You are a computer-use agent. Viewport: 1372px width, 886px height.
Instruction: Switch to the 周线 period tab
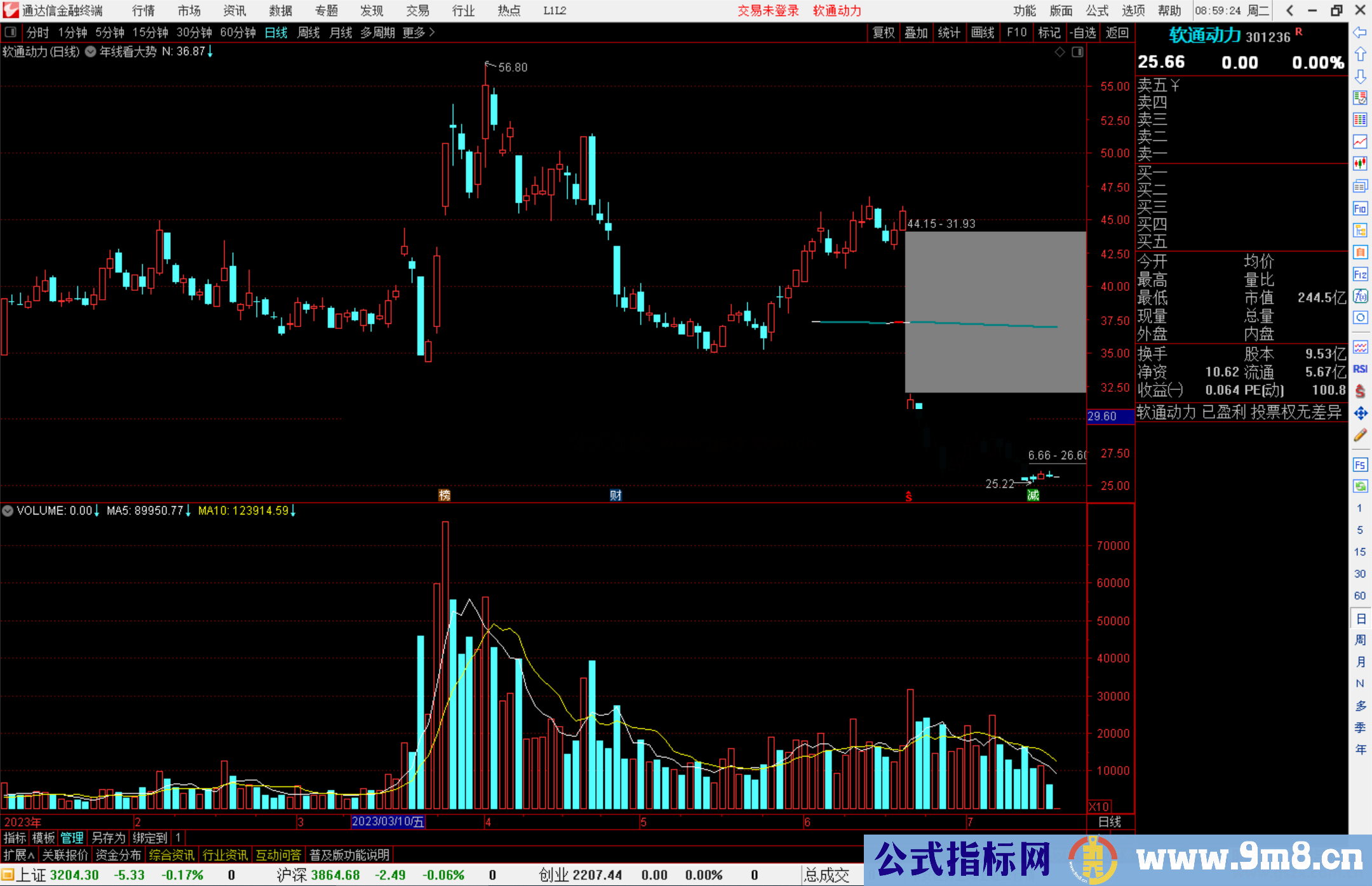click(308, 32)
